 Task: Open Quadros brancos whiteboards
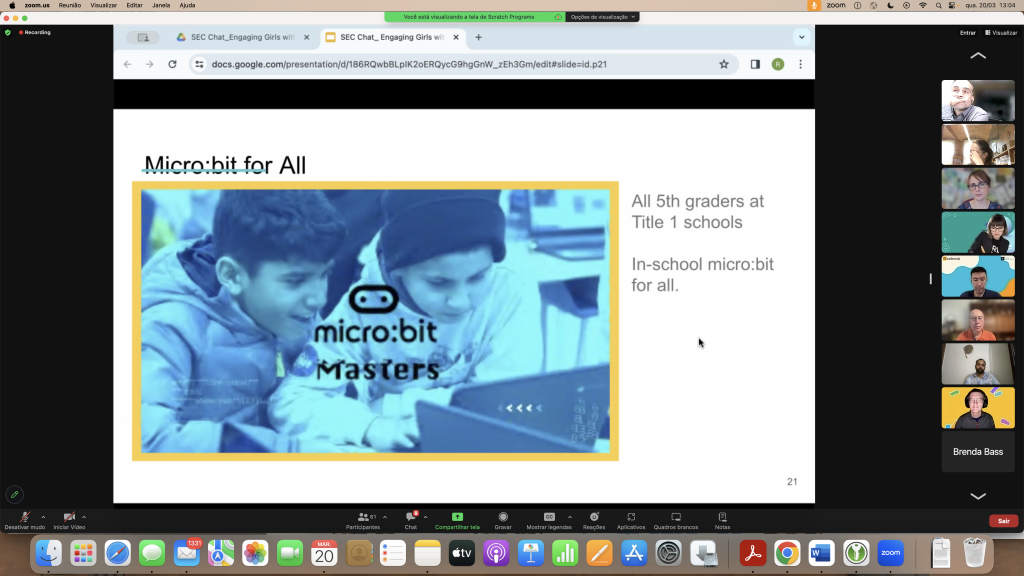coord(676,519)
